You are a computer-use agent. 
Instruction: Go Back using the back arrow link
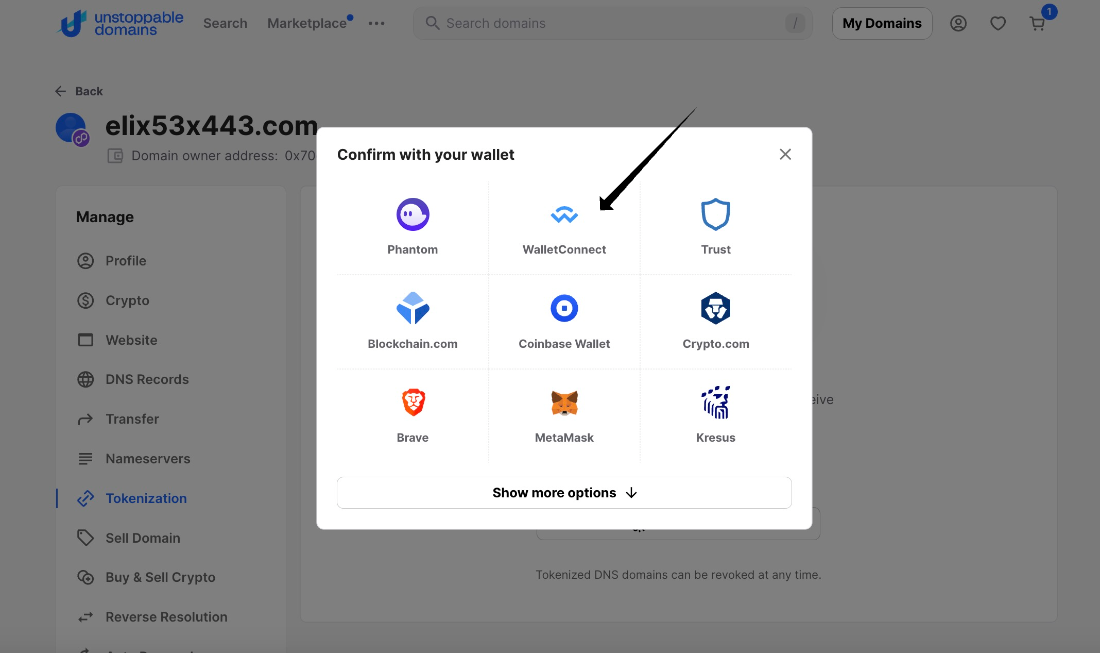point(79,91)
